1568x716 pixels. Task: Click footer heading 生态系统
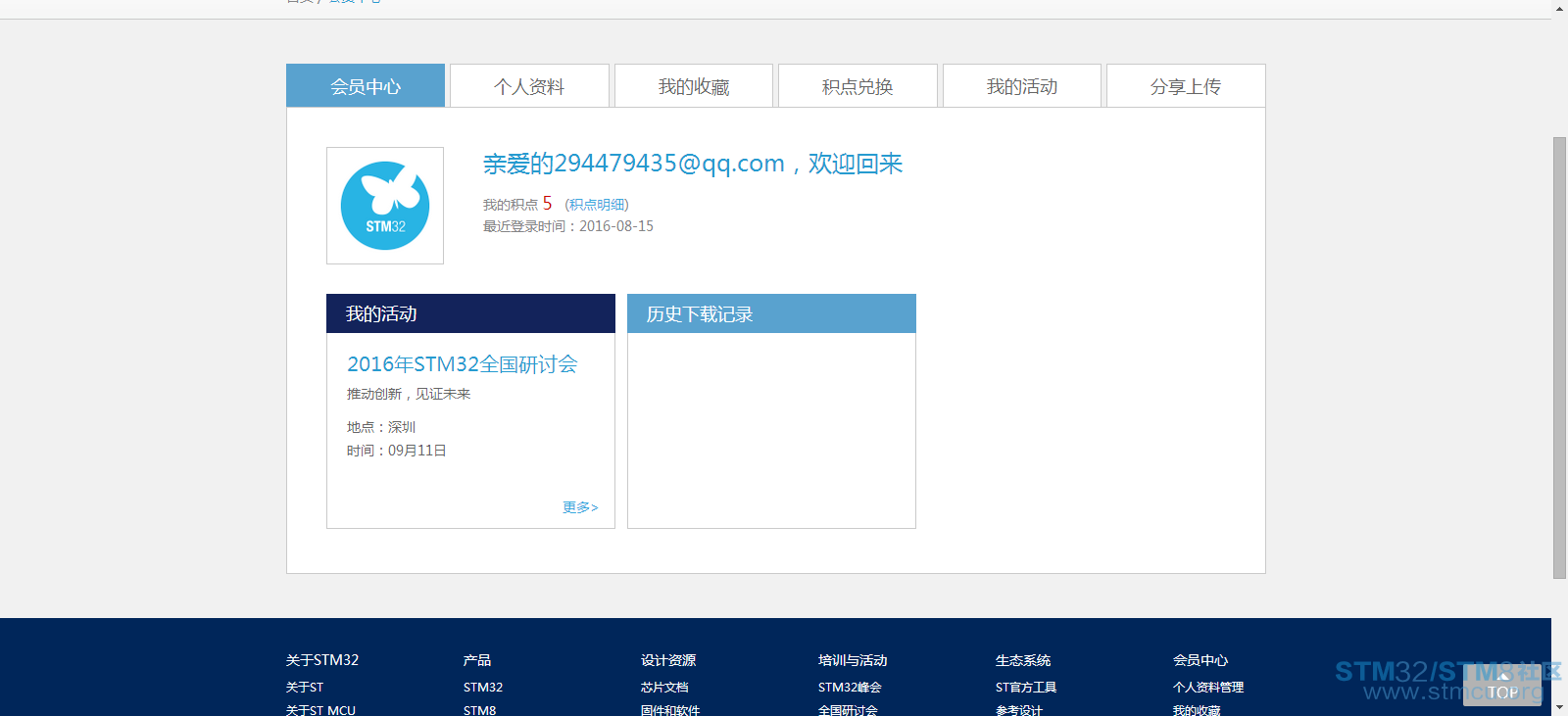coord(1023,660)
